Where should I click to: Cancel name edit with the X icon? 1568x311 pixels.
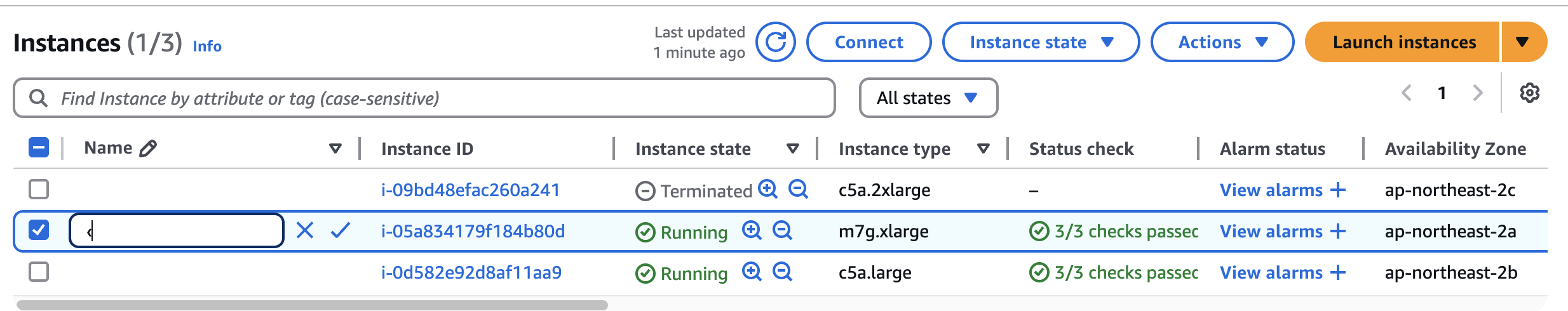(305, 230)
